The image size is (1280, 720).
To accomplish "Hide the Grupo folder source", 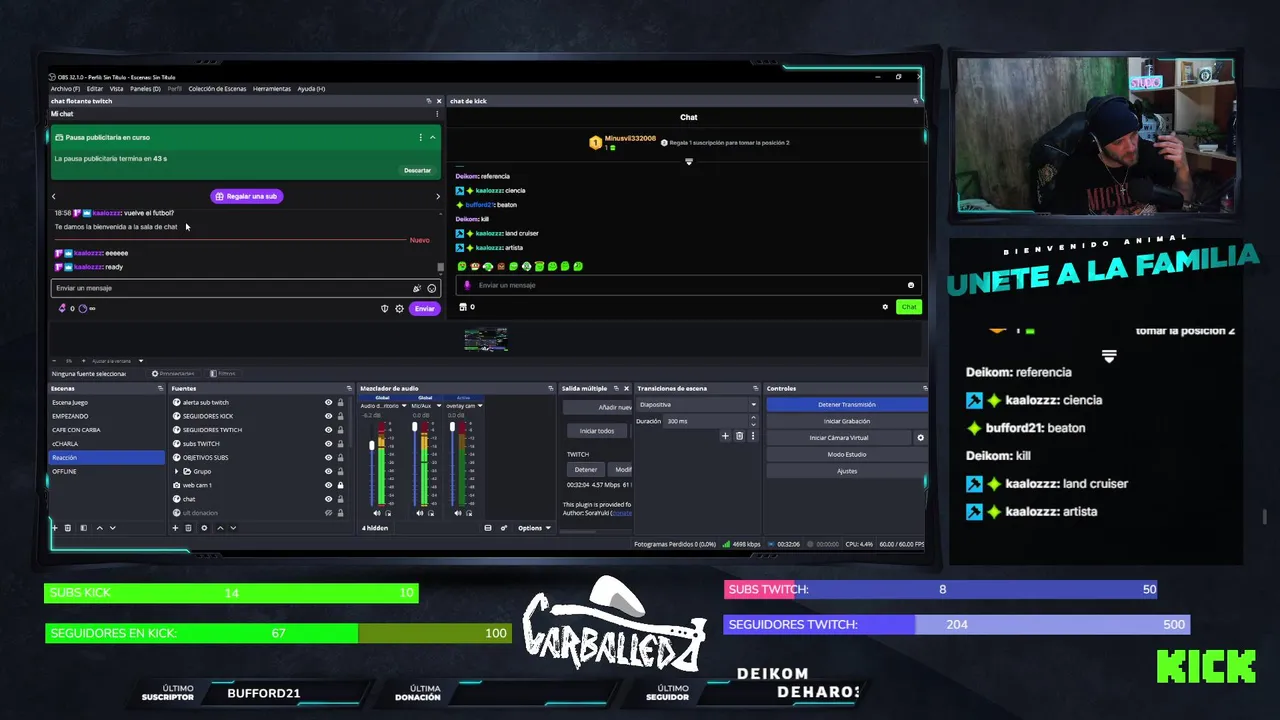I will (x=328, y=471).
